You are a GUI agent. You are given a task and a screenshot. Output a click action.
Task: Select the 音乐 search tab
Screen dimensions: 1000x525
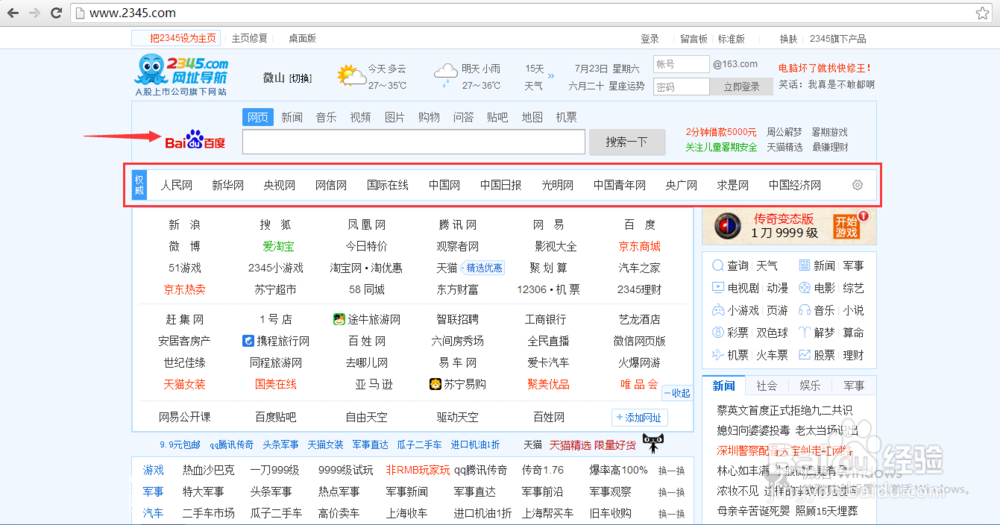point(326,117)
